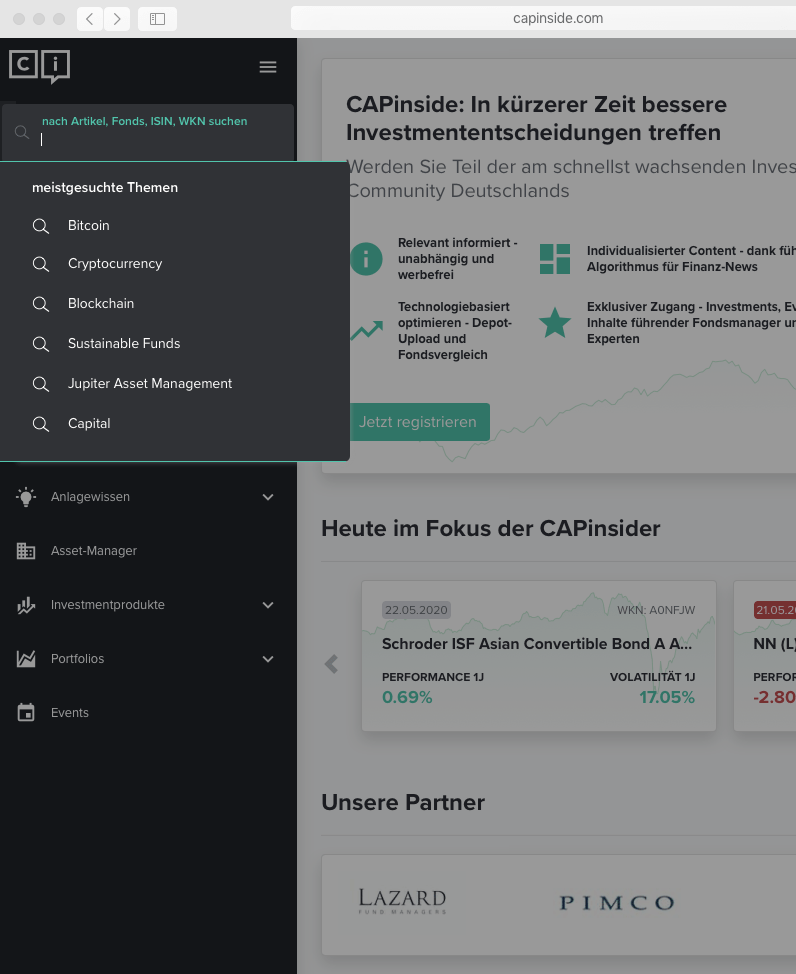
Task: Expand the Portfolios submenu chevron
Action: click(x=268, y=659)
